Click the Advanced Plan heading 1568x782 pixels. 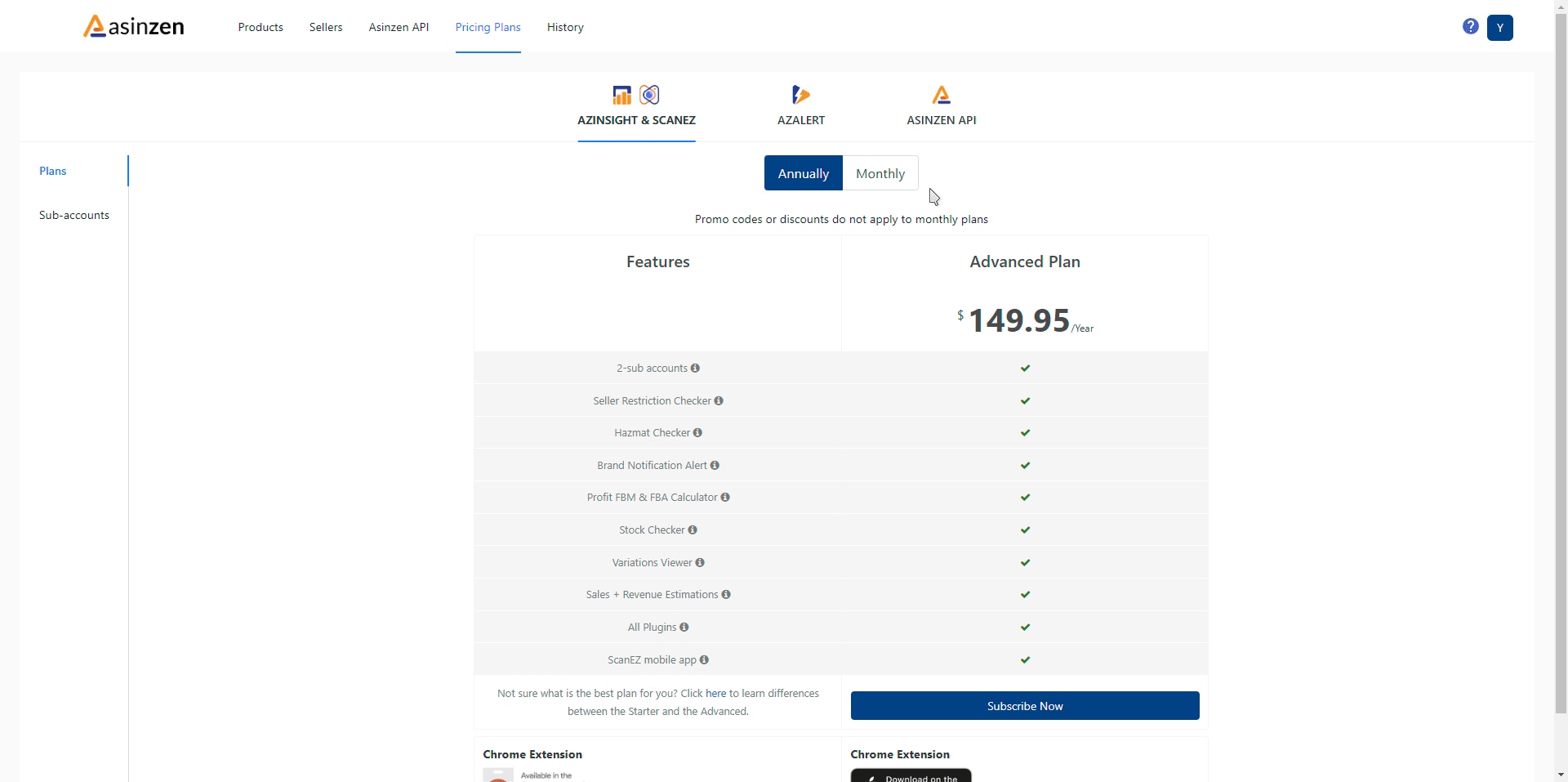pyautogui.click(x=1025, y=261)
